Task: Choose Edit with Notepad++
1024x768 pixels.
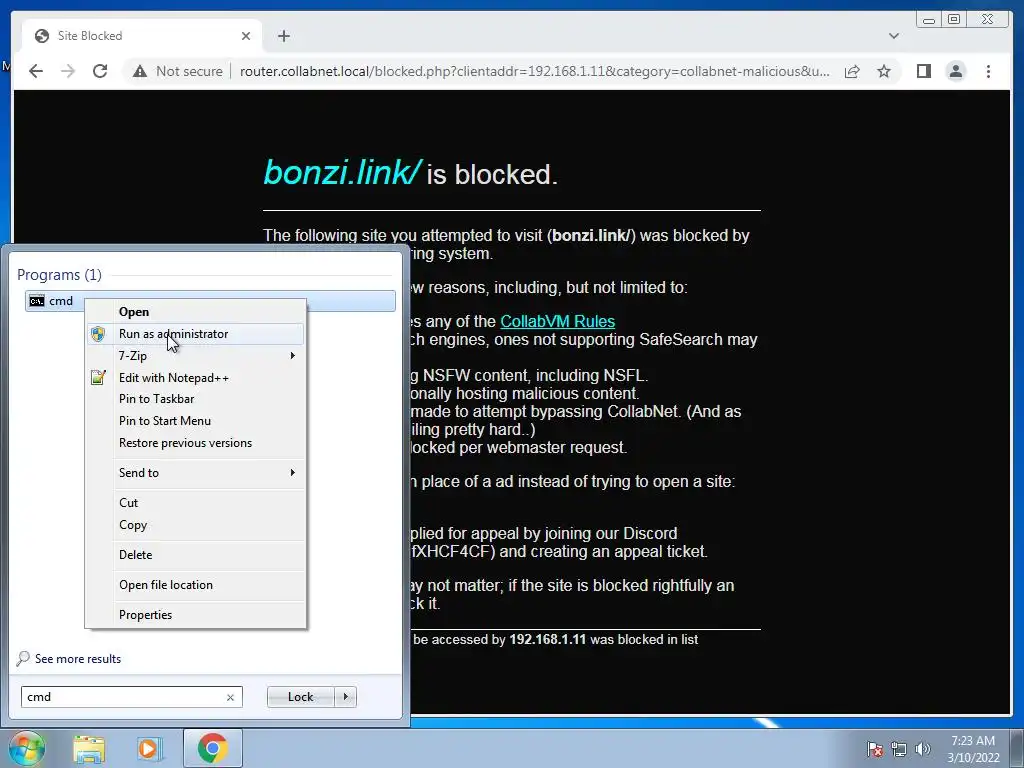Action: pos(195,377)
